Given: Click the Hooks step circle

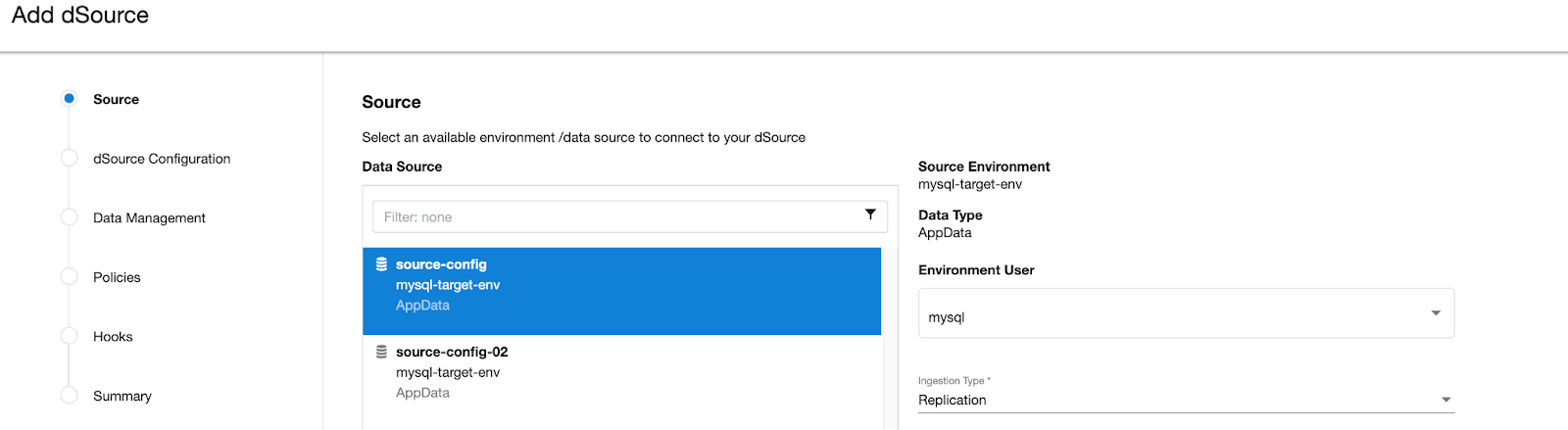Looking at the screenshot, I should pyautogui.click(x=70, y=336).
